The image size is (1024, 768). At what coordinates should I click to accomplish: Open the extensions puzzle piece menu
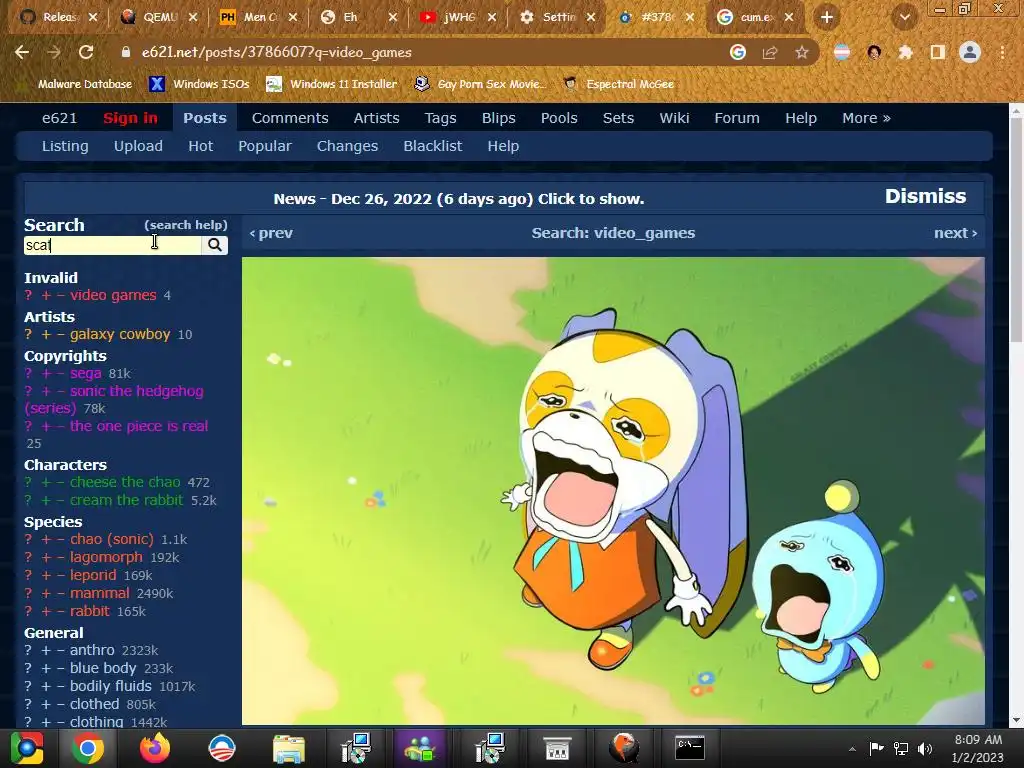click(906, 52)
